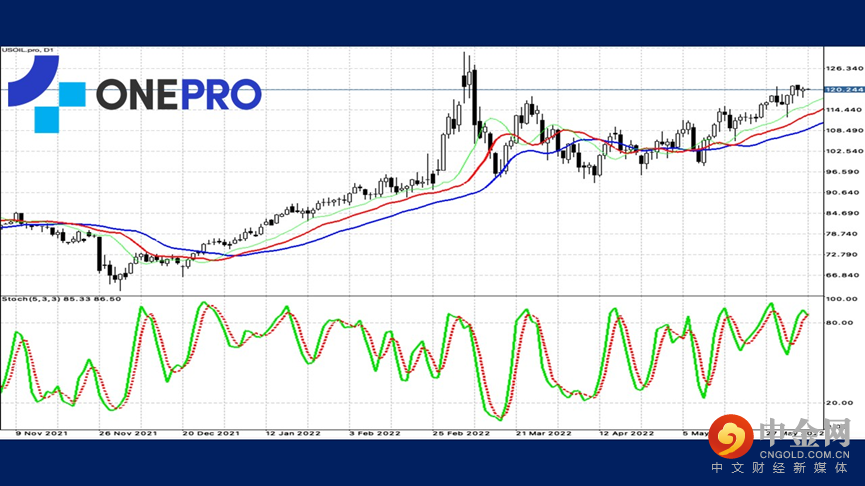Click the ONEPRO logo icon
Image resolution: width=865 pixels, height=486 pixels.
coord(46,94)
